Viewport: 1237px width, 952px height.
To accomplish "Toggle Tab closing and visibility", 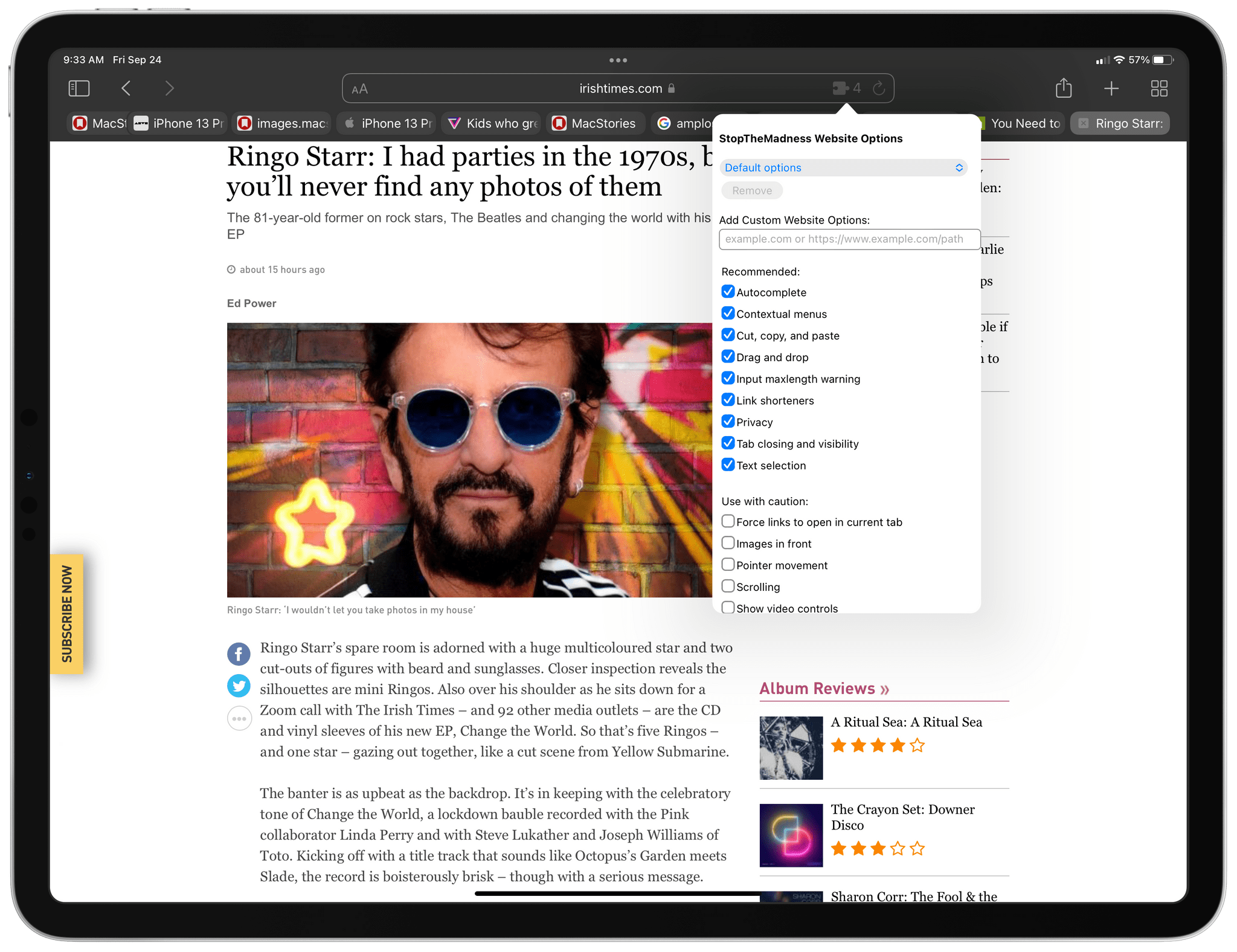I will coord(728,443).
